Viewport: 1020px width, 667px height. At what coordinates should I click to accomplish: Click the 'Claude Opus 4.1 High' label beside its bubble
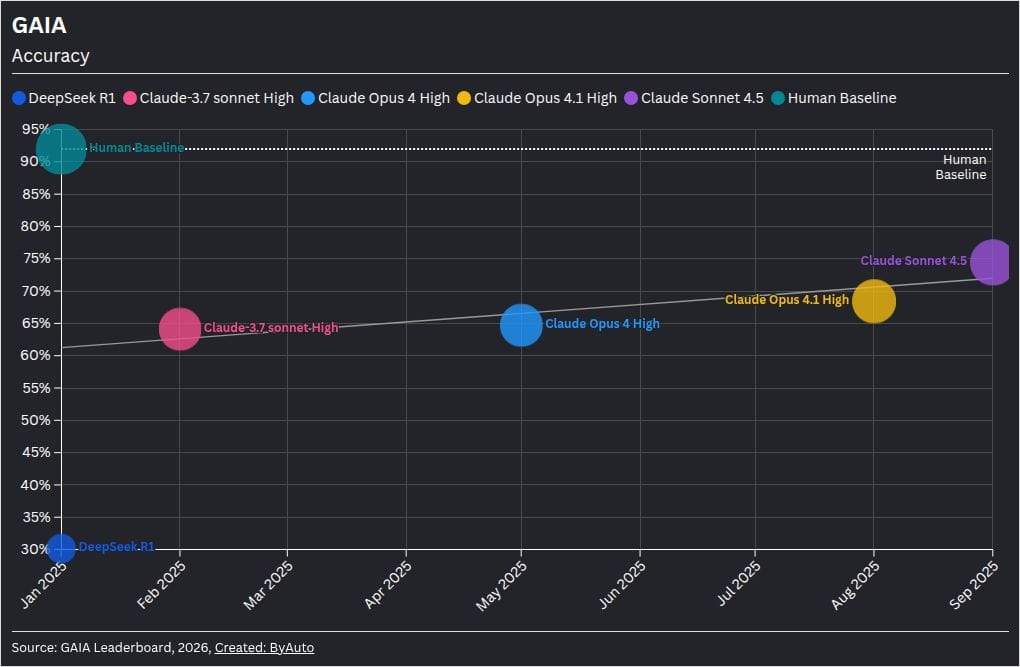(x=787, y=299)
